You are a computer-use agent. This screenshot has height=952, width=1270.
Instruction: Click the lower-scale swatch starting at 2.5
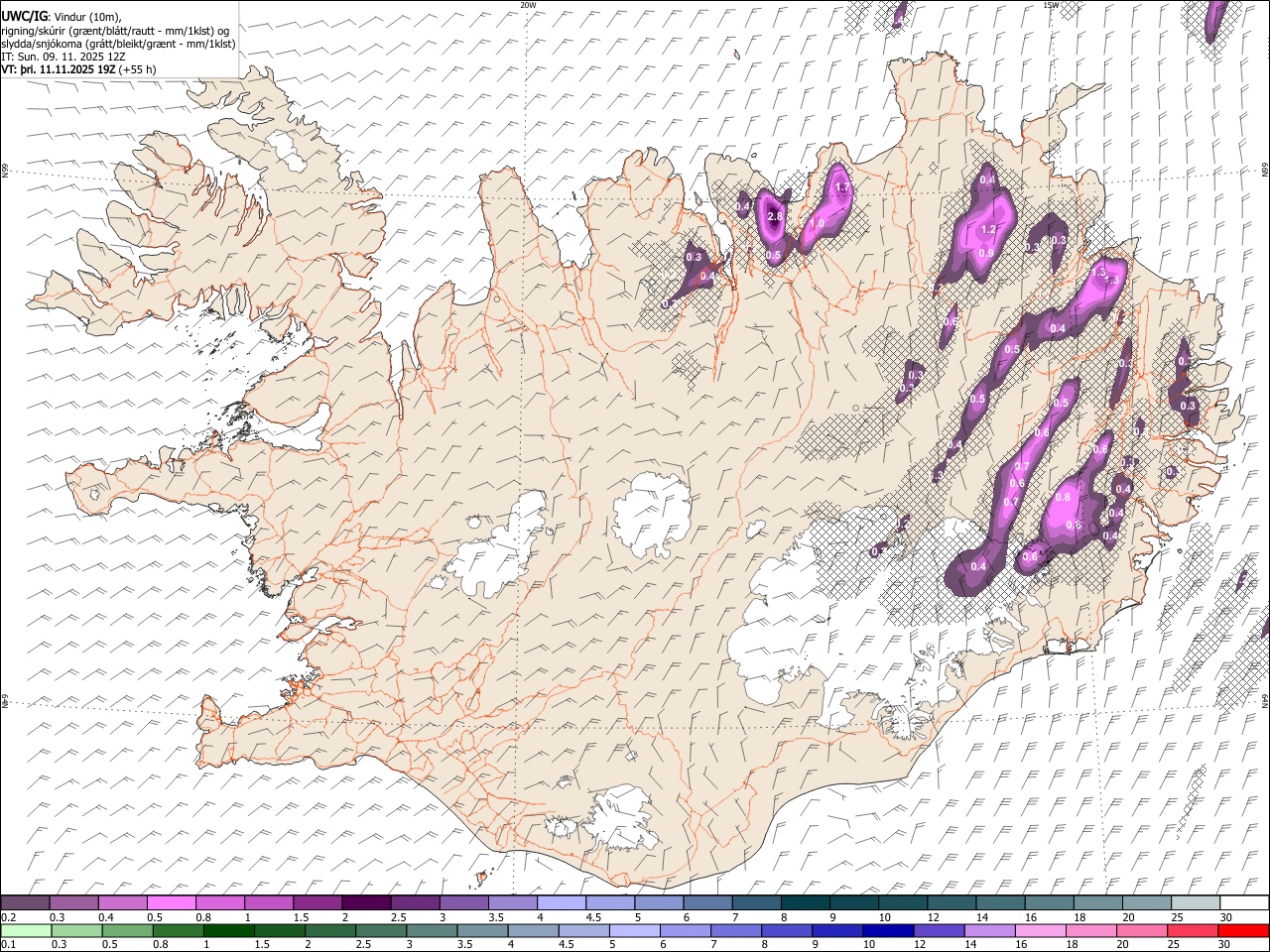point(381,930)
